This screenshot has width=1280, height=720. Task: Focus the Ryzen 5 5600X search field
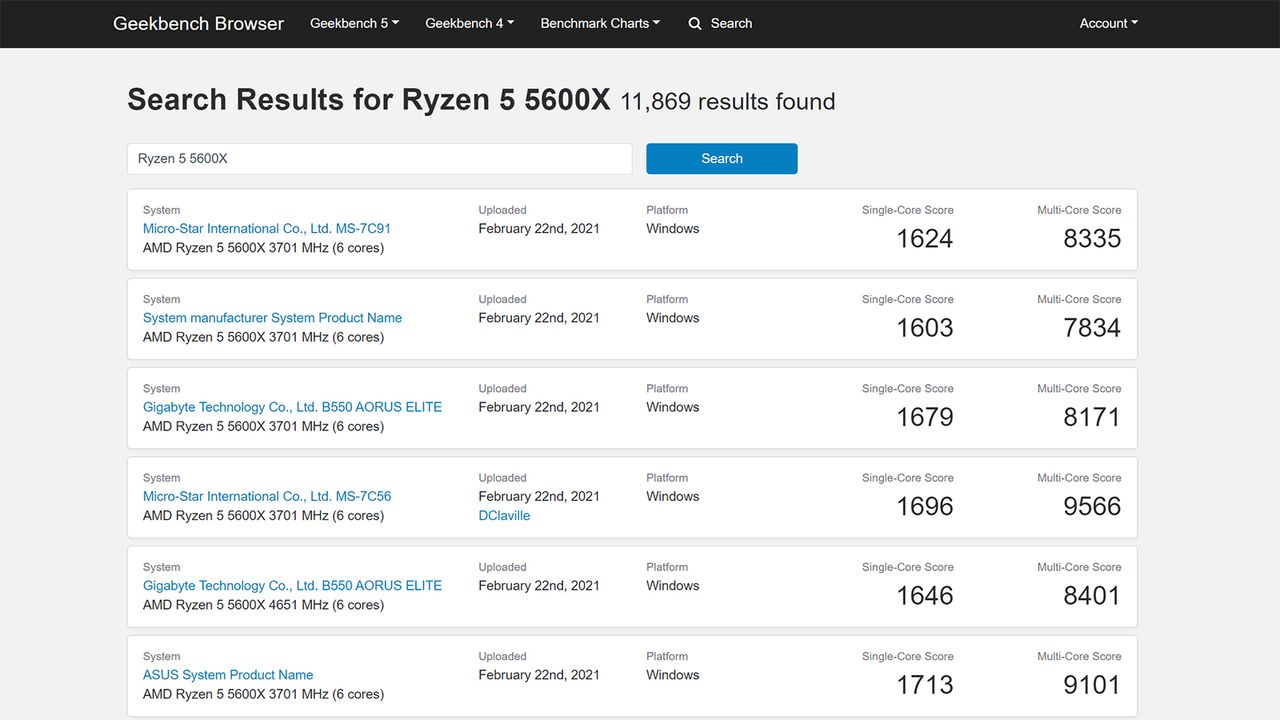[380, 158]
